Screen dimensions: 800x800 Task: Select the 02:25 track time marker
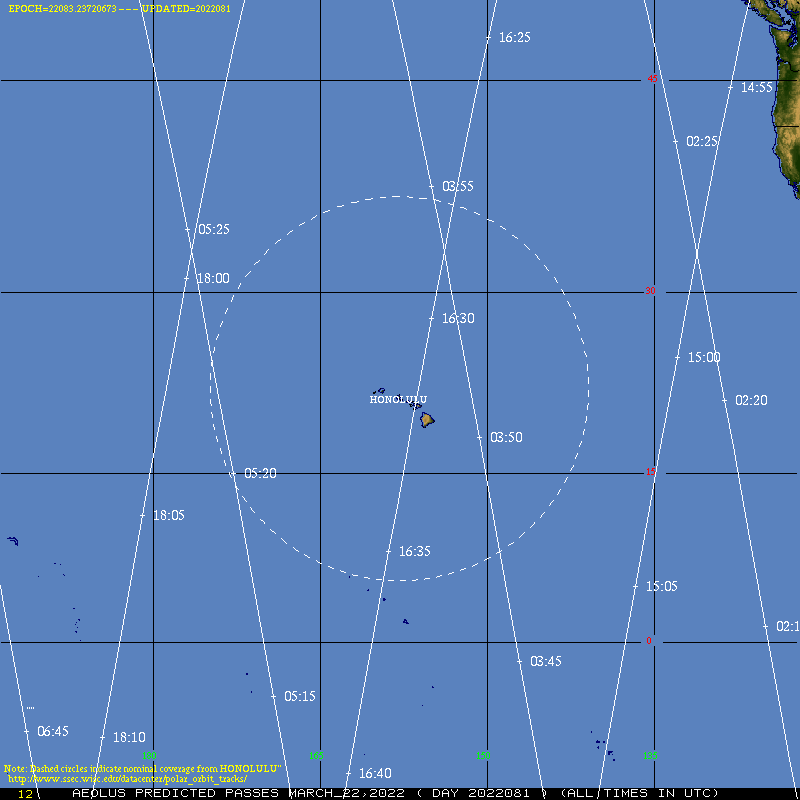pyautogui.click(x=702, y=141)
